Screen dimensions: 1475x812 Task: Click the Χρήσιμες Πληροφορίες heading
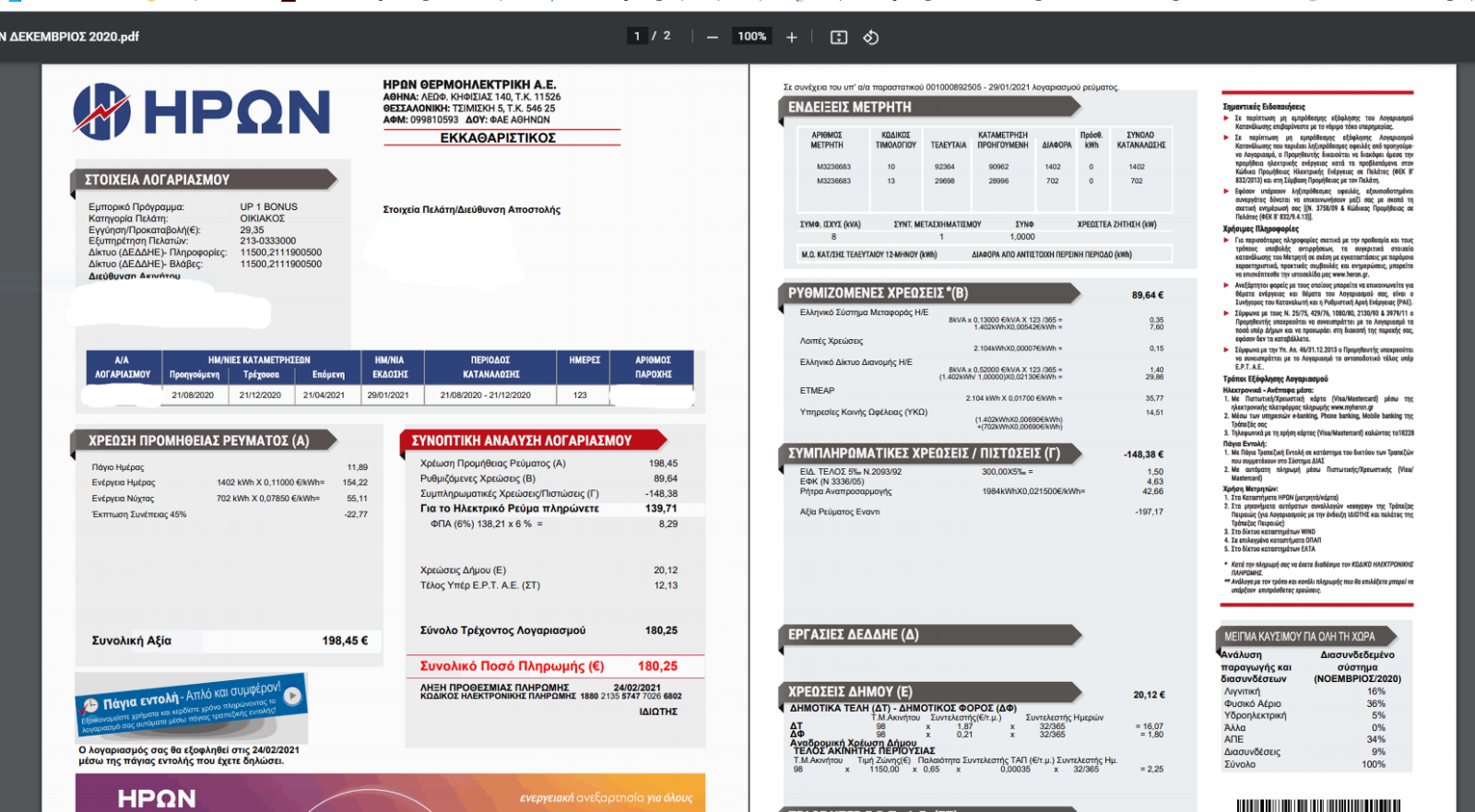(1260, 229)
